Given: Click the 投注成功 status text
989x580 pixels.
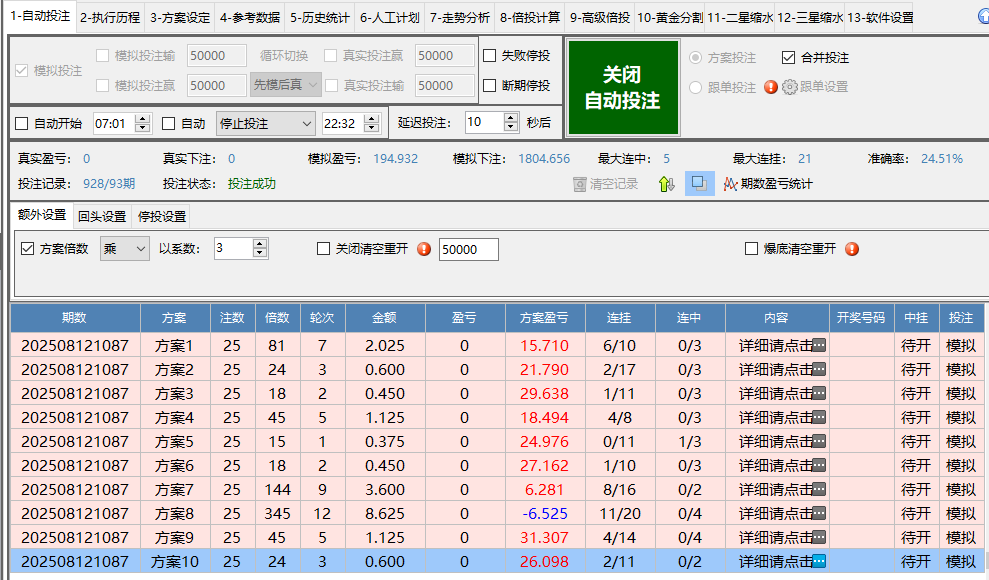Looking at the screenshot, I should (x=252, y=183).
